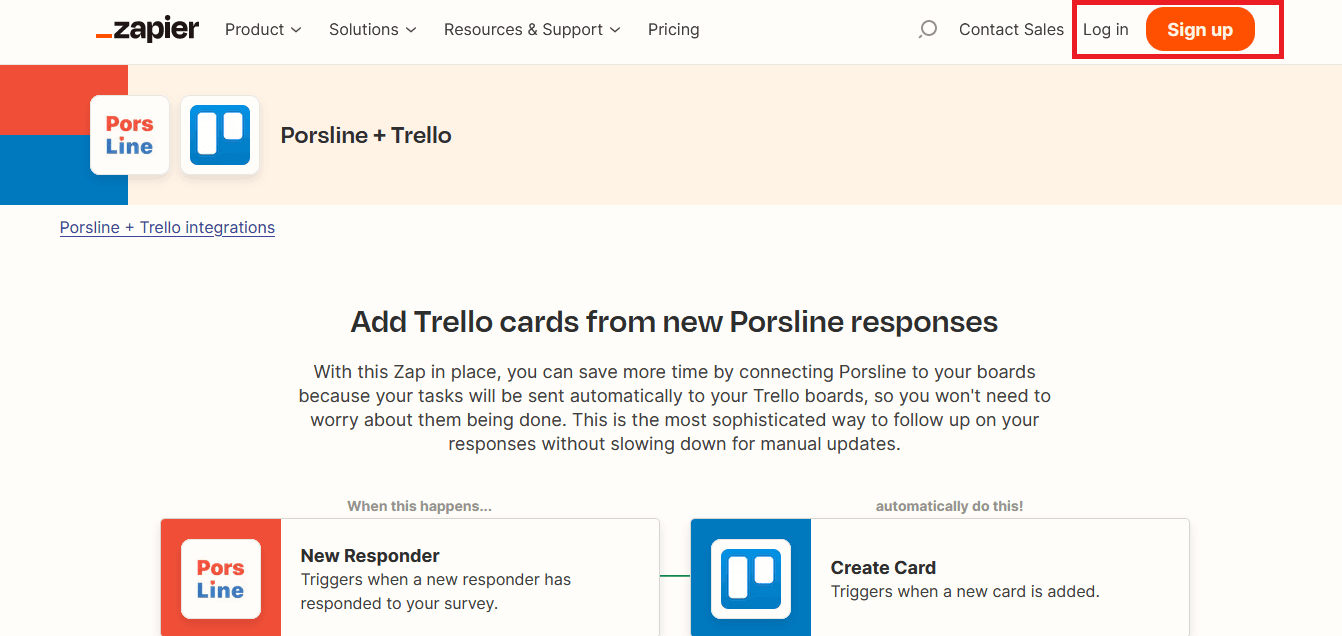Click the Zapier logo
The height and width of the screenshot is (636, 1342).
(x=147, y=30)
